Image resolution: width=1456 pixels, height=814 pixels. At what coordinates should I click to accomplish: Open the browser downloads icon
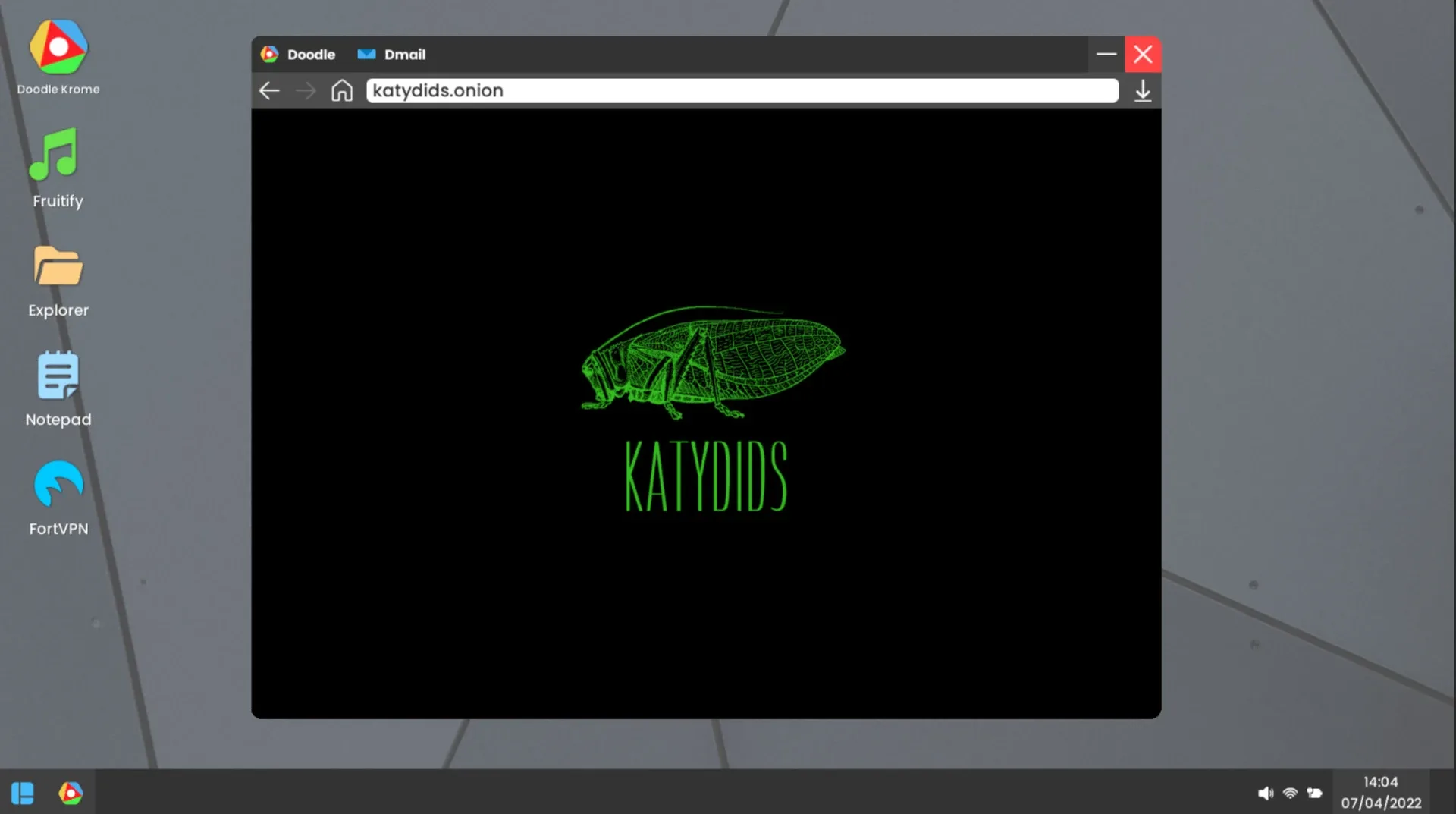click(x=1142, y=91)
